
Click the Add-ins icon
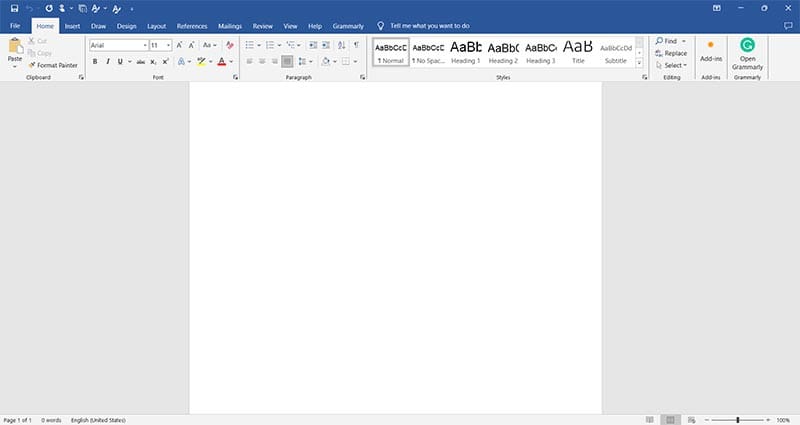point(710,45)
